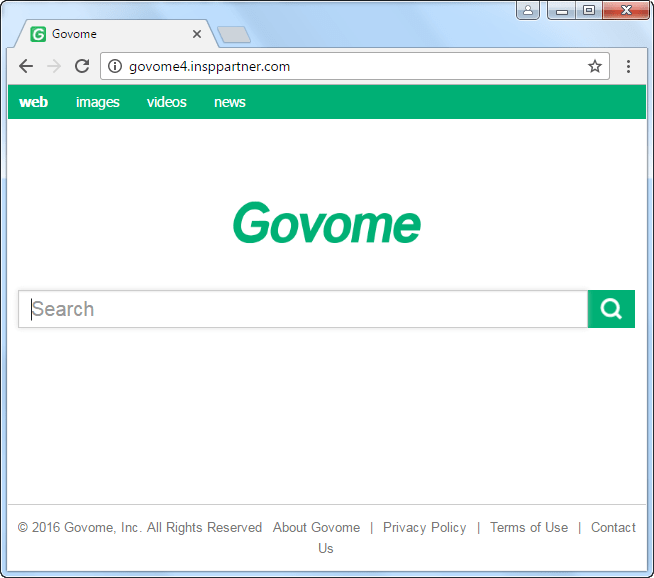Maximize the browser window
The height and width of the screenshot is (578, 654).
589,10
